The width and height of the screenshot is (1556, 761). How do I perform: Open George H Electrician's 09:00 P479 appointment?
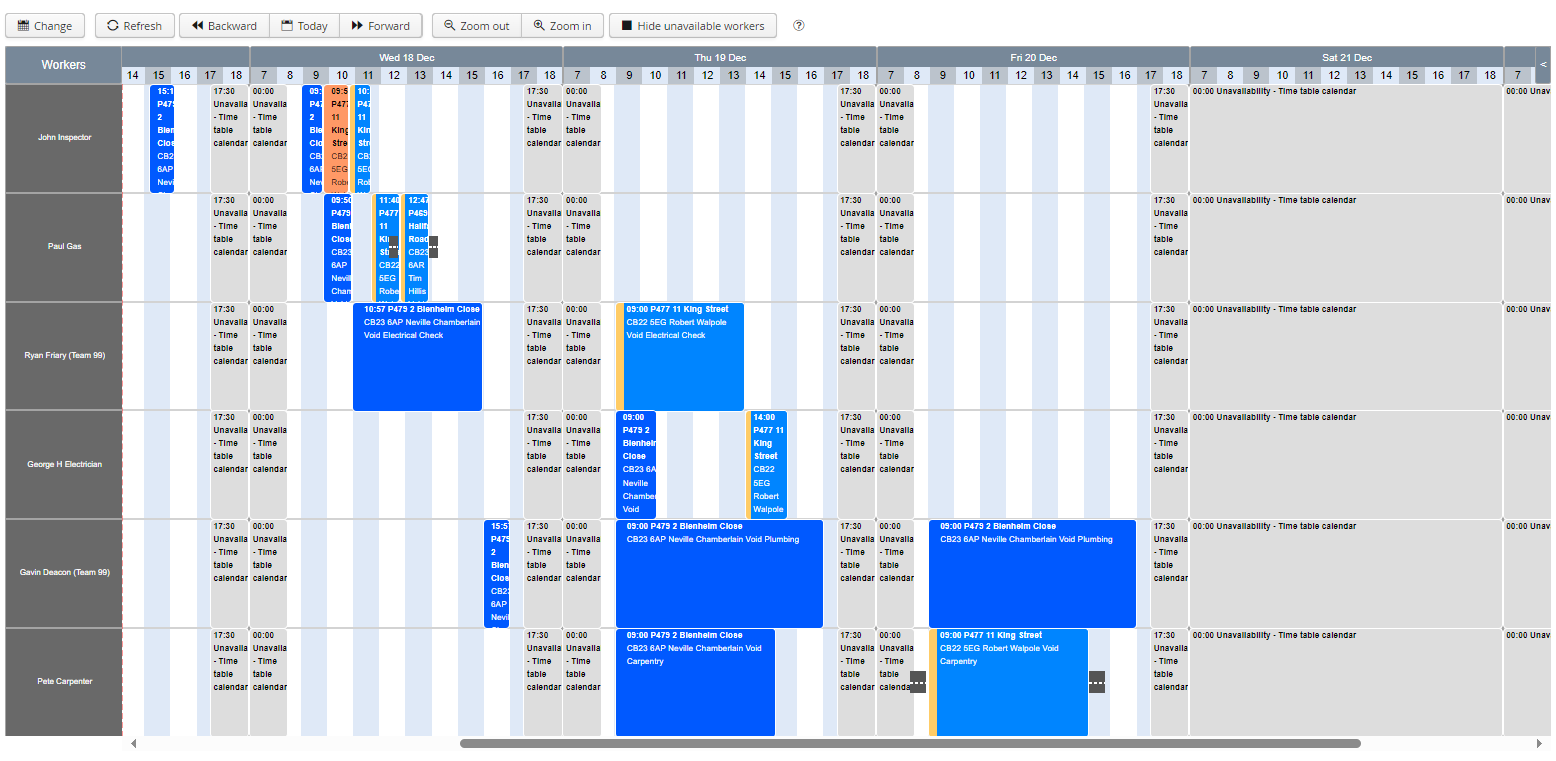click(x=636, y=465)
